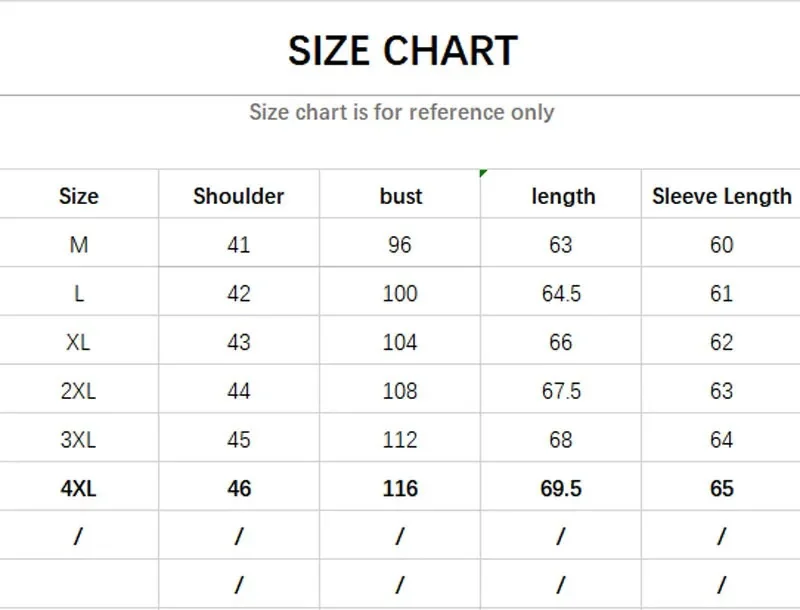Select the XL size cell

pos(78,342)
